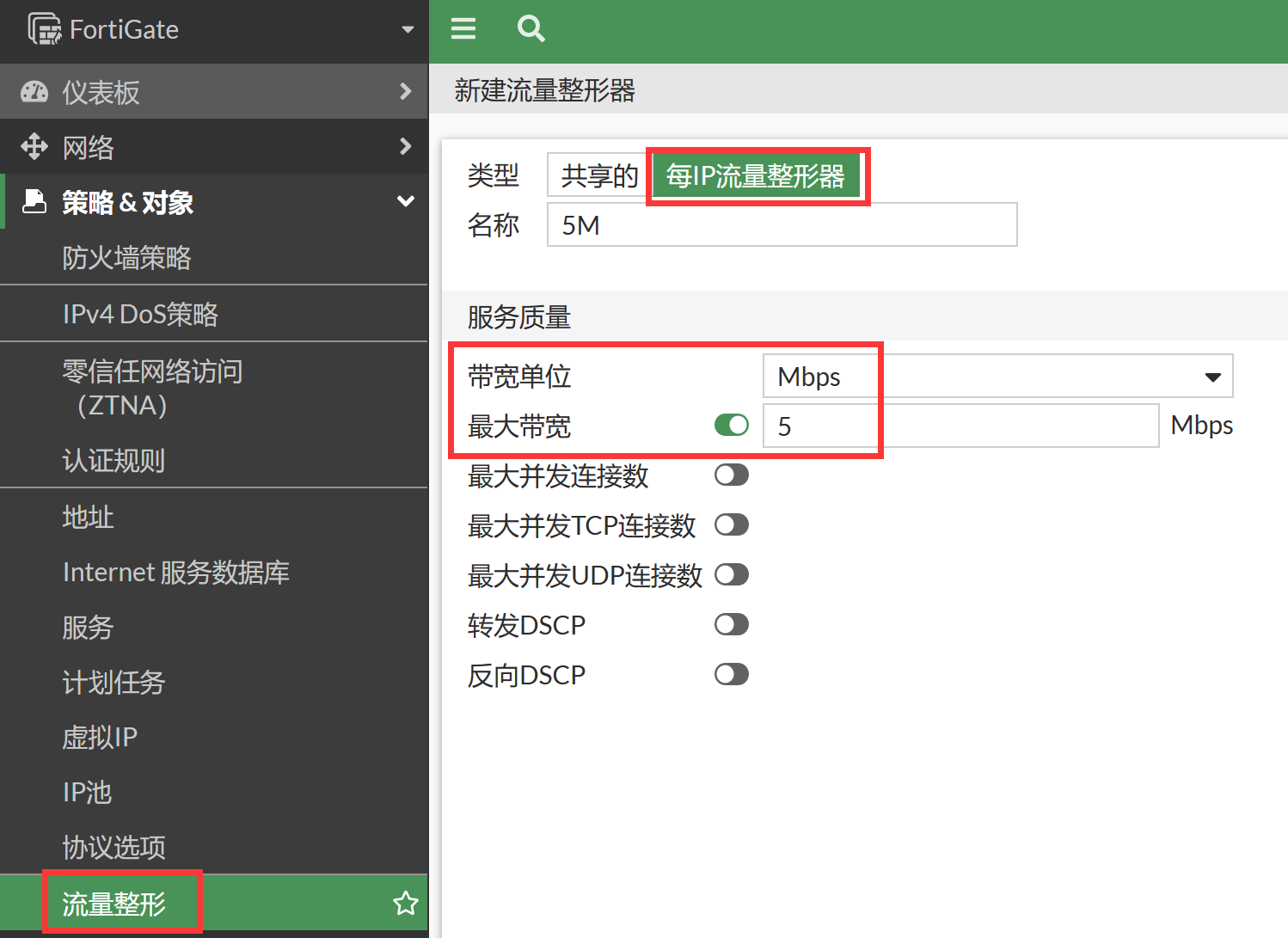Viewport: 1288px width, 938px height.
Task: Toggle the hamburger menu icon
Action: coord(463,29)
